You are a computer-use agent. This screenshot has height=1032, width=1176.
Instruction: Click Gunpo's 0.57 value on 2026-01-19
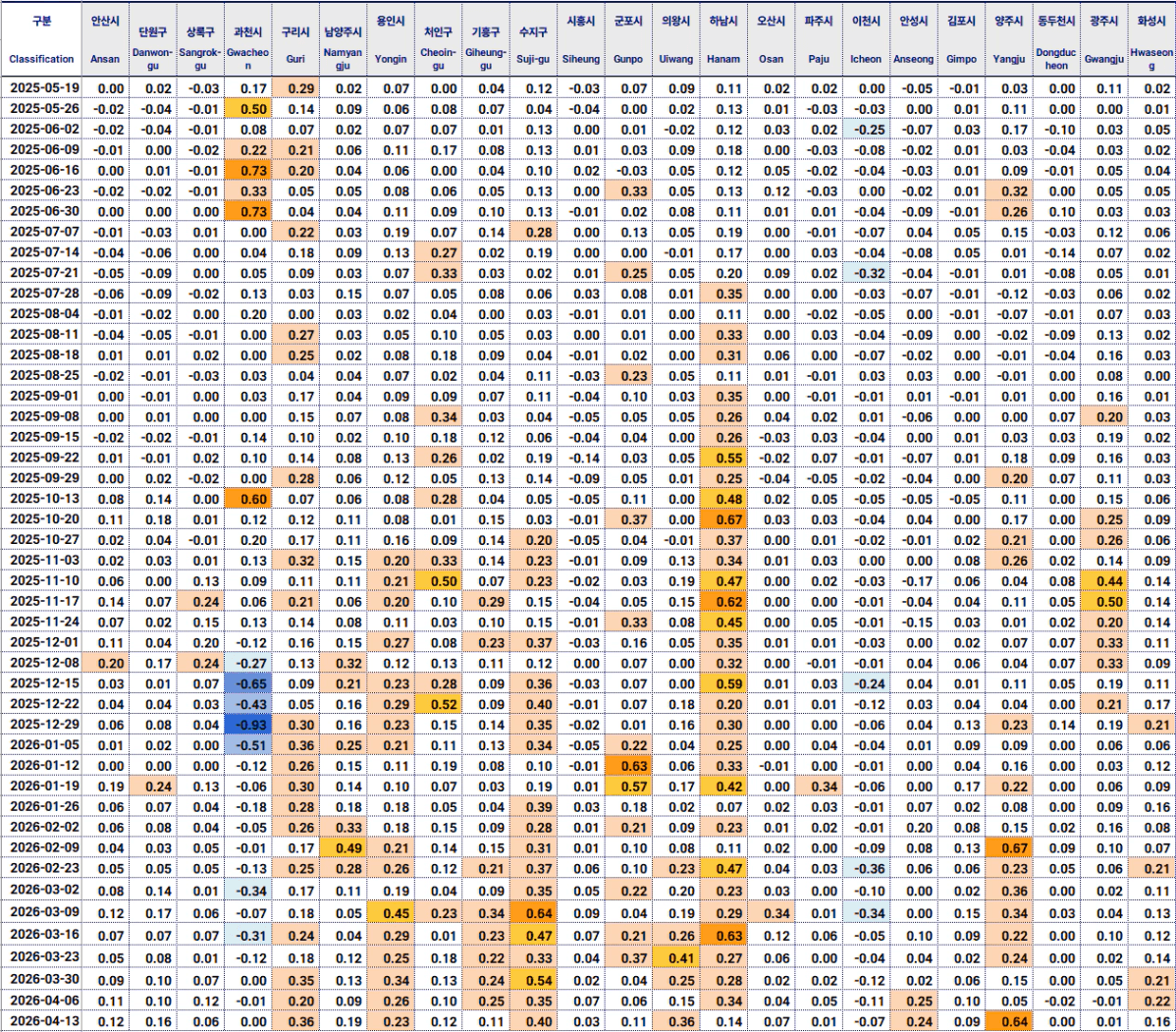tap(628, 787)
